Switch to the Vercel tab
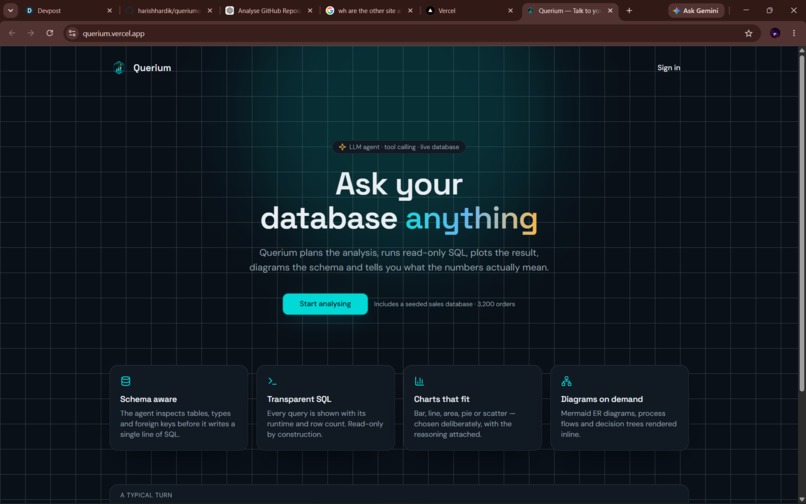Screen dimensions: 806x504 [469, 10]
